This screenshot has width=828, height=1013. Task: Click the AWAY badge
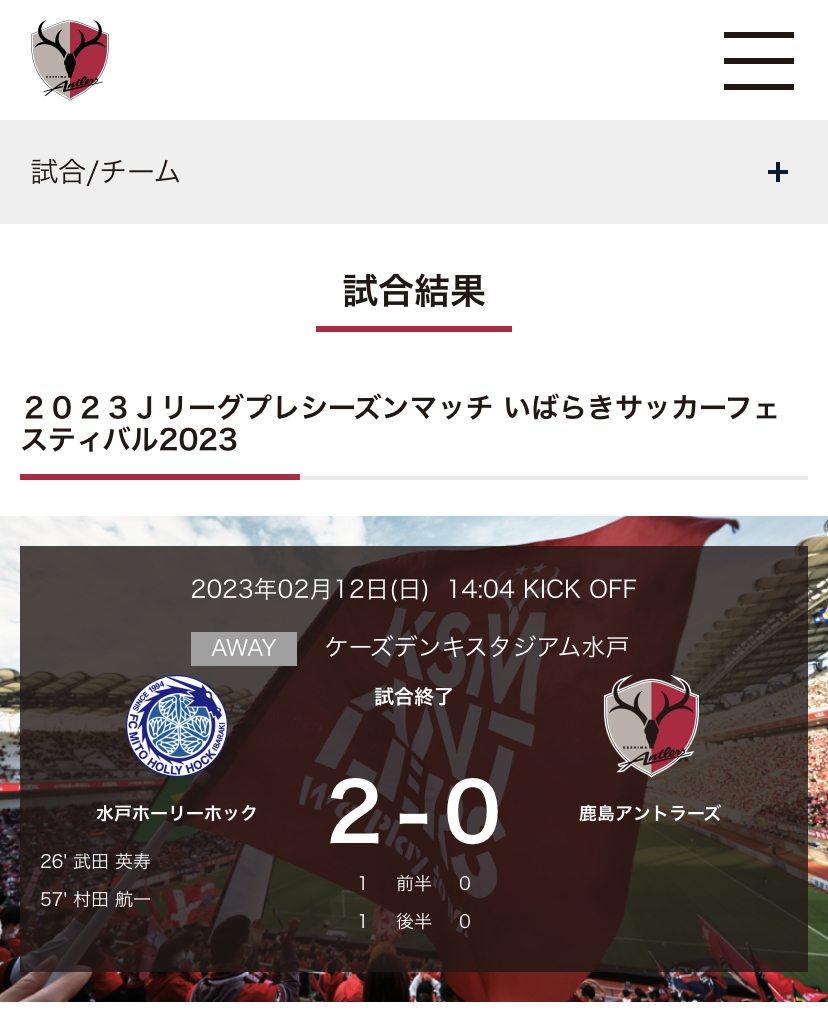tap(243, 648)
